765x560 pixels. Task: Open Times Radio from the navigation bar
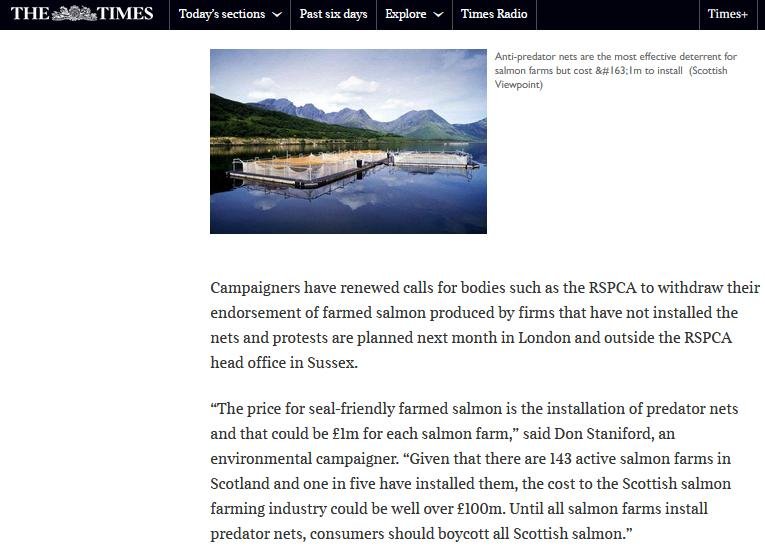pos(493,14)
